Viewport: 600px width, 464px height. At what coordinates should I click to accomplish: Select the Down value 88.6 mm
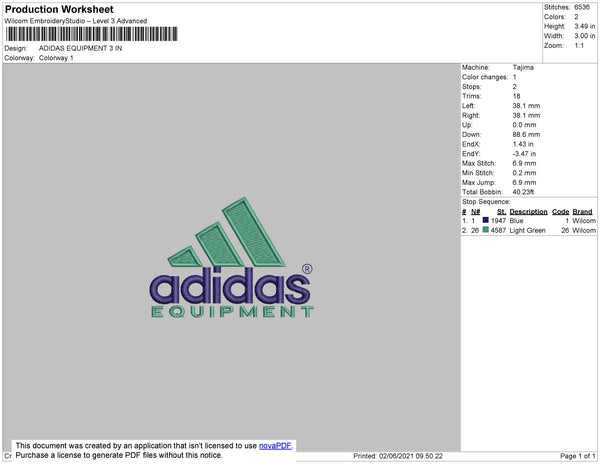(526, 135)
